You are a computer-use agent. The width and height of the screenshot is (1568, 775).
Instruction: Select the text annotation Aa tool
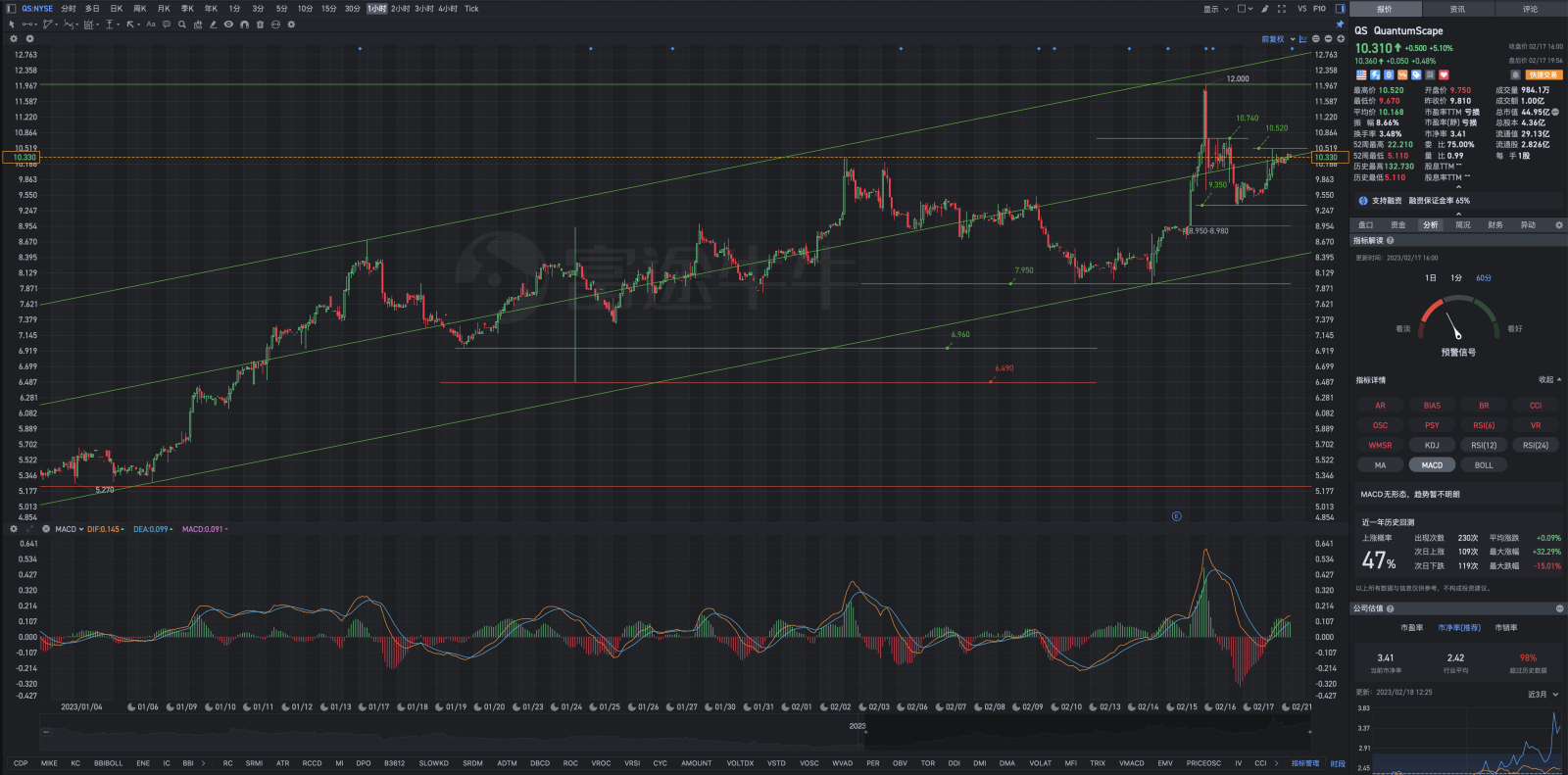(x=151, y=24)
